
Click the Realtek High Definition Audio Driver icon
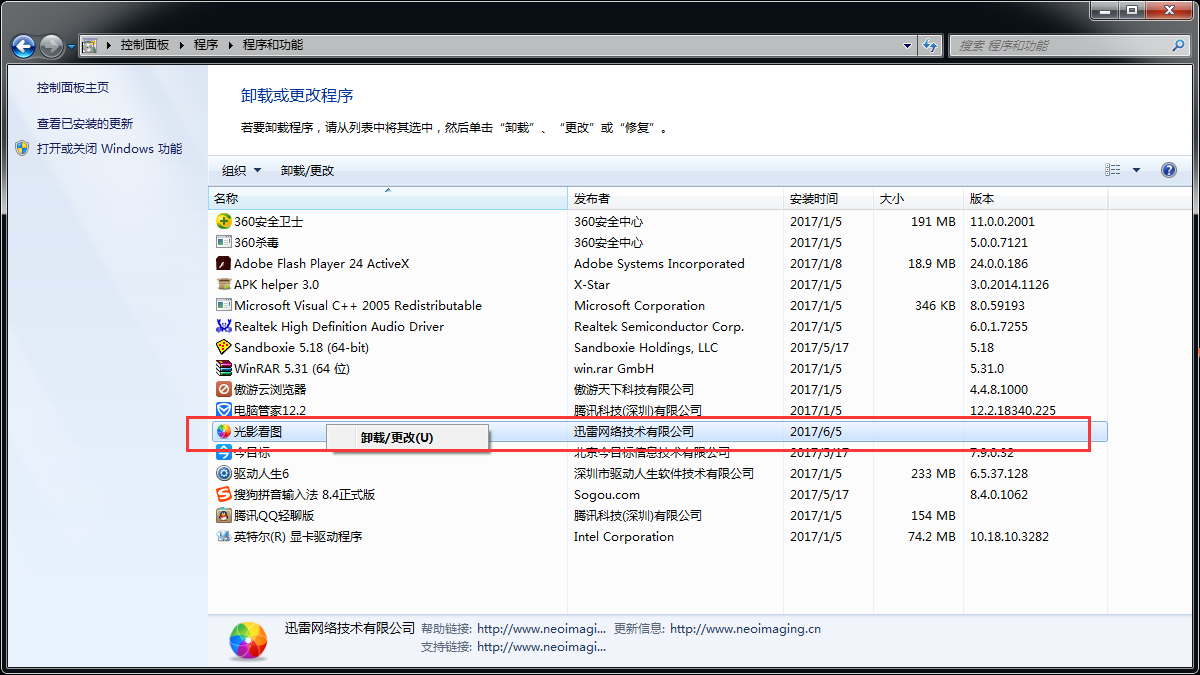click(222, 326)
